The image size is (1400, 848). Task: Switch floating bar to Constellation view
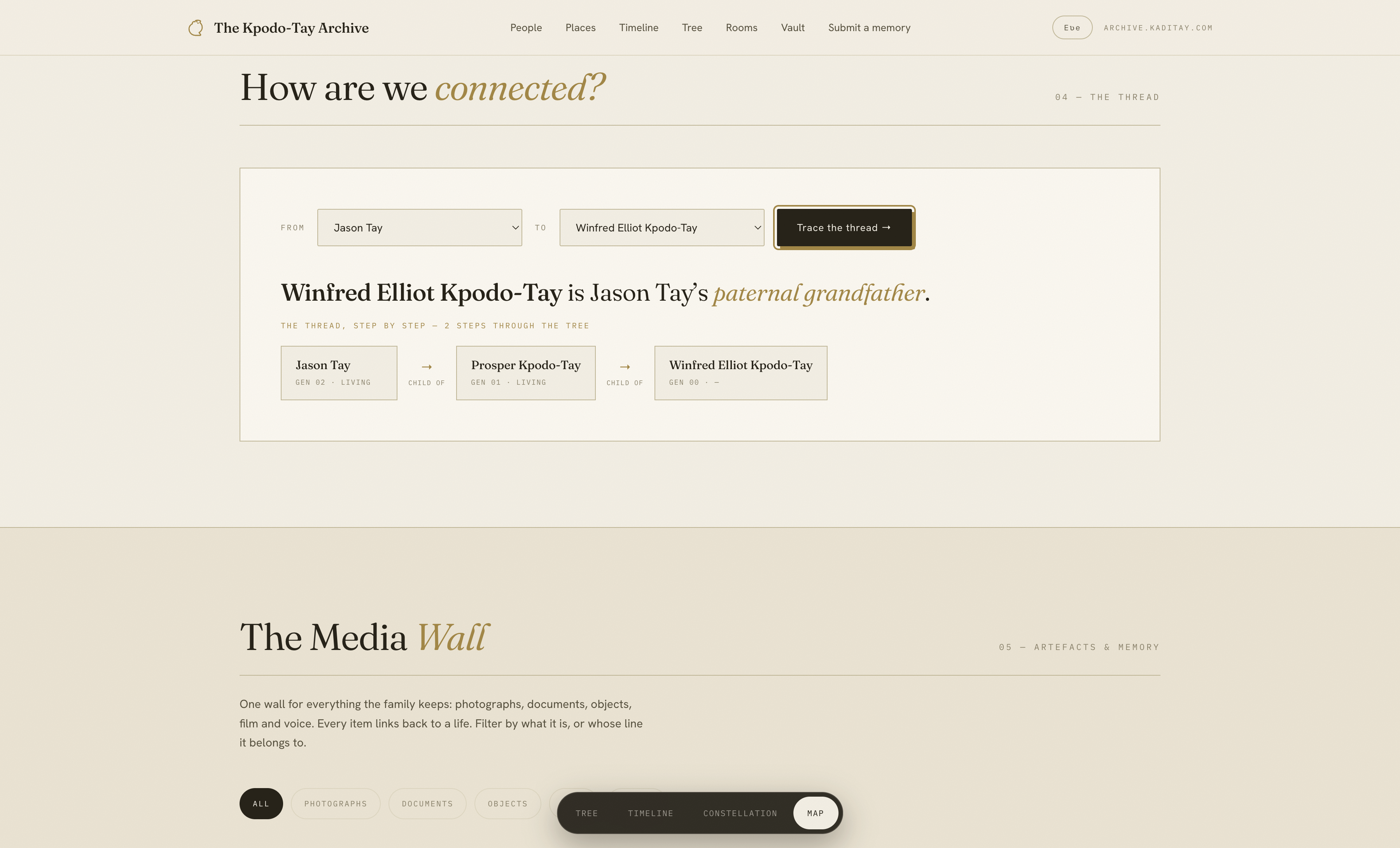740,813
